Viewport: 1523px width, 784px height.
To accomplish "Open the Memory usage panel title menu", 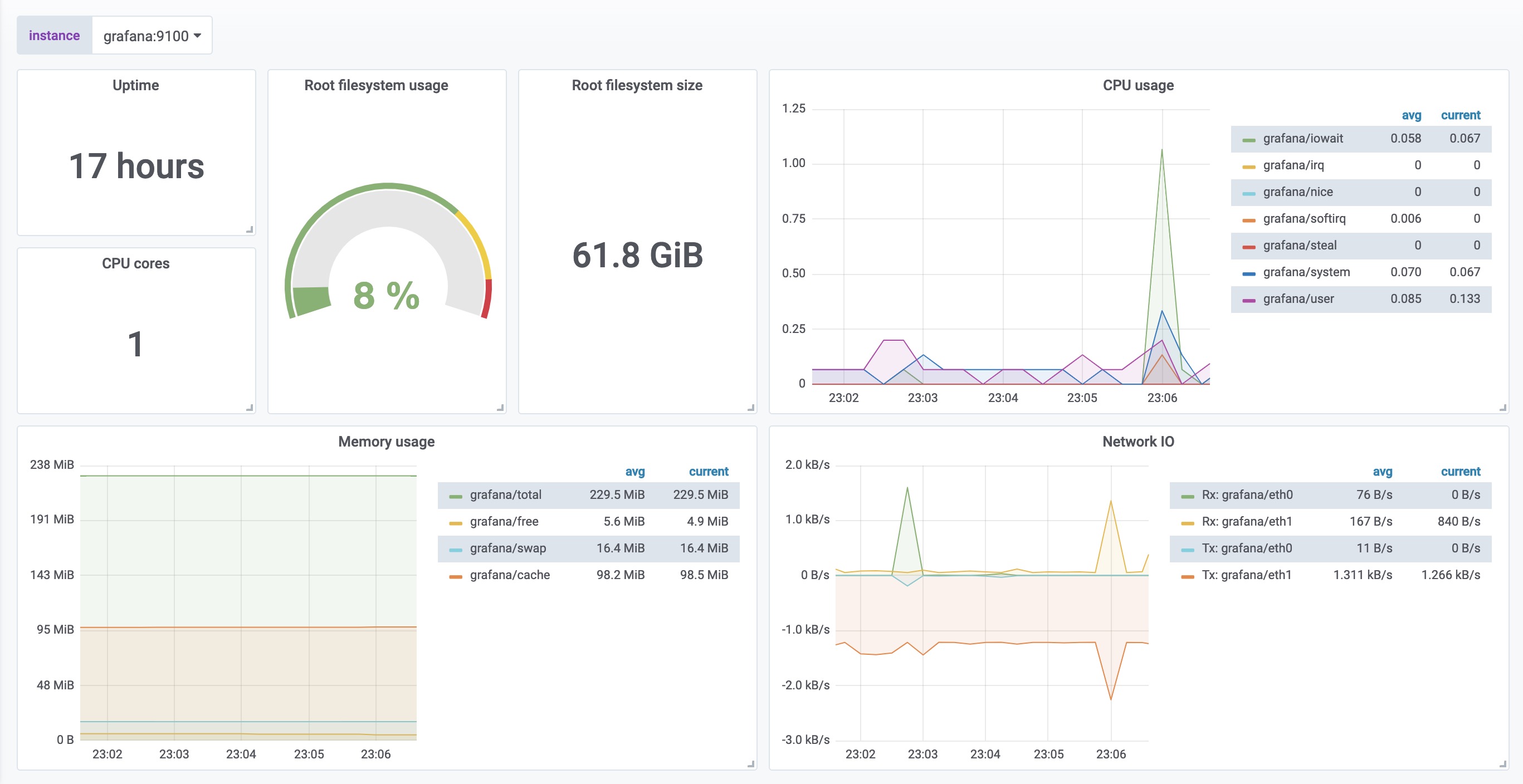I will (386, 442).
